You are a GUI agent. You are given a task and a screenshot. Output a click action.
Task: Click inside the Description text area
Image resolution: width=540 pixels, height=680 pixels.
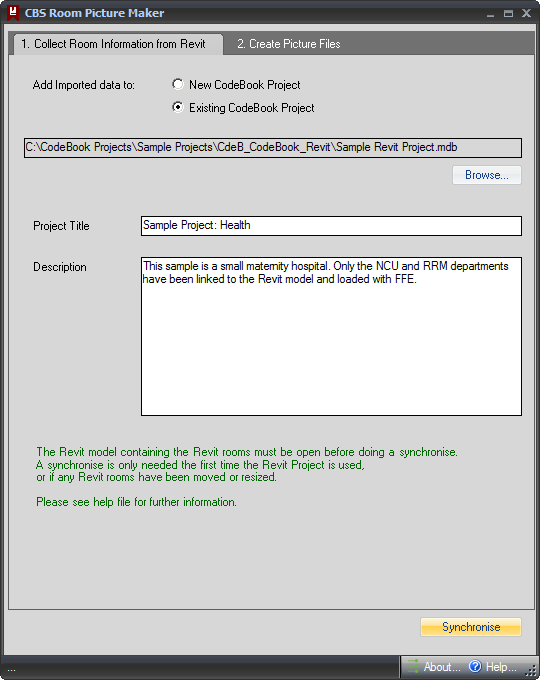pyautogui.click(x=331, y=337)
